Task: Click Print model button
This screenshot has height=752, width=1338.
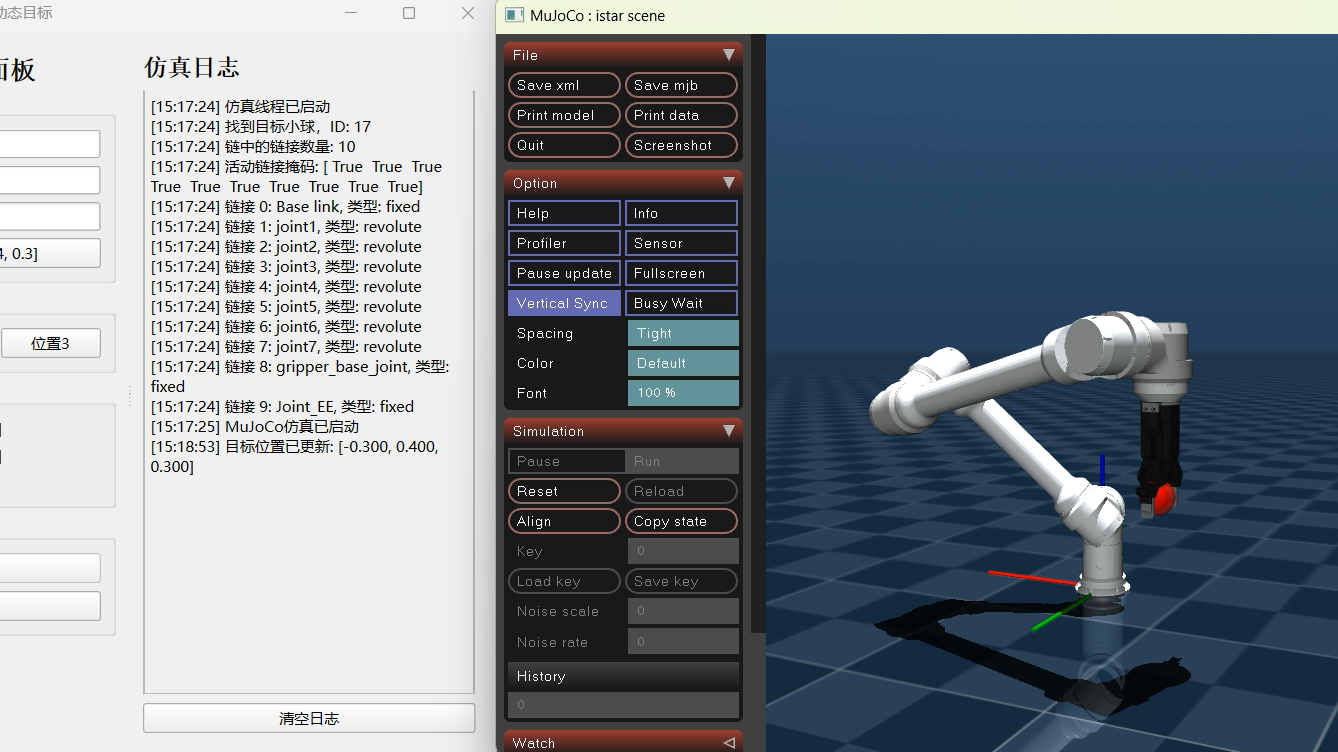Action: [564, 115]
